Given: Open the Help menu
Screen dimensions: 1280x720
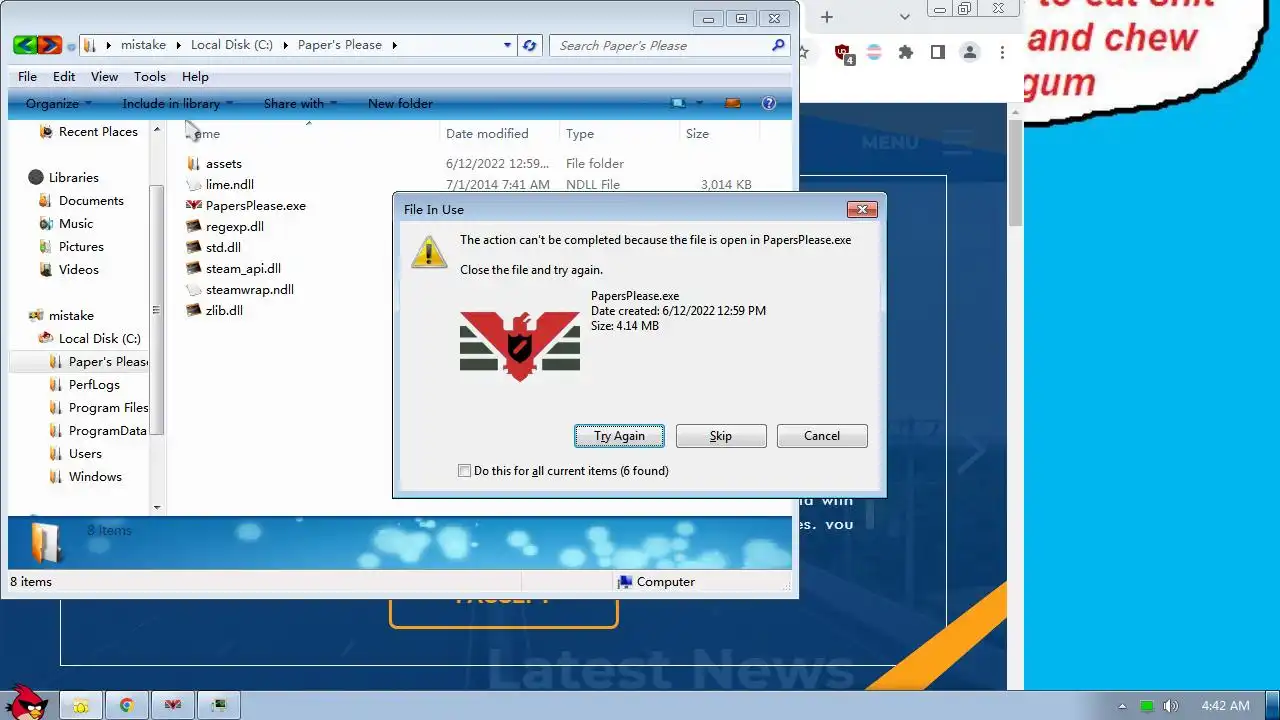Looking at the screenshot, I should tap(195, 76).
